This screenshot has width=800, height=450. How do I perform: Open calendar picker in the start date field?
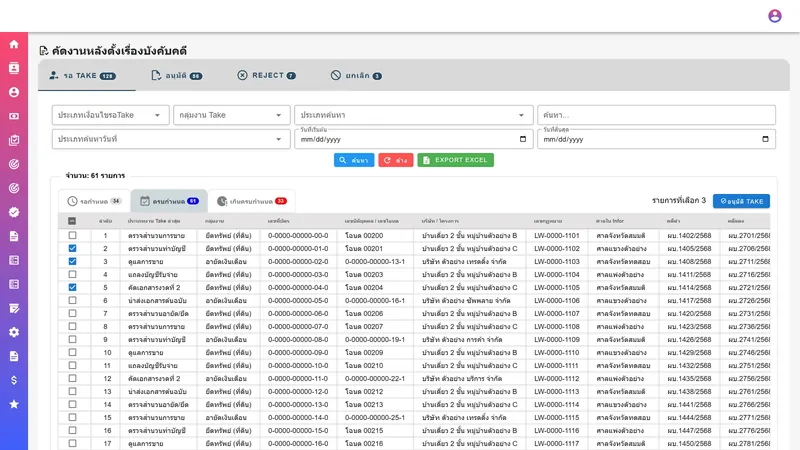pyautogui.click(x=522, y=139)
